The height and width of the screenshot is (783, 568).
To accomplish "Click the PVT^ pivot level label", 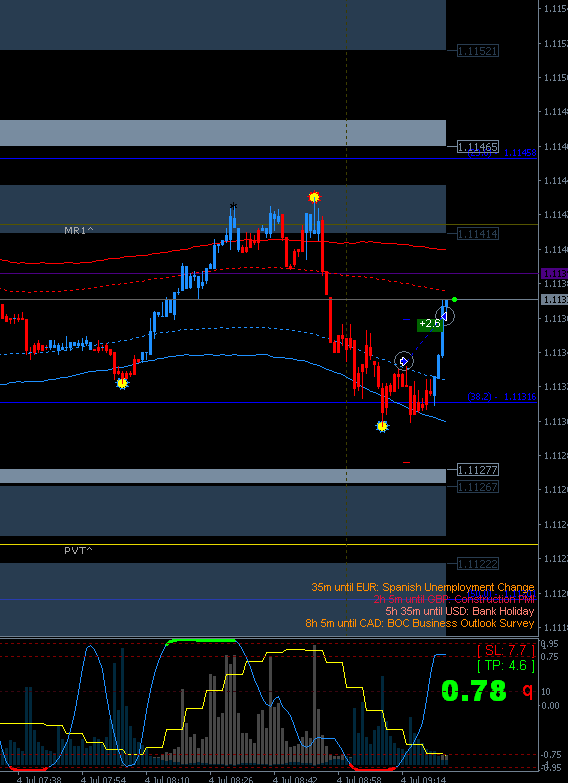I will (x=78, y=550).
